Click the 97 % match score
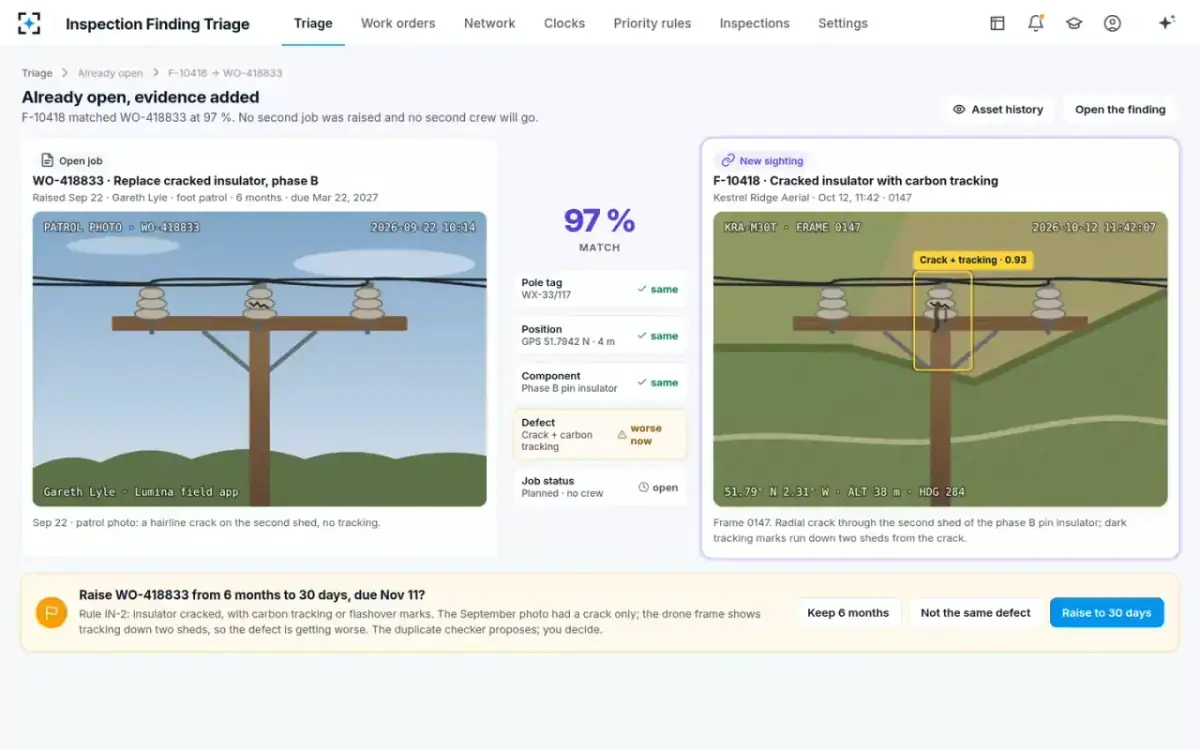 pyautogui.click(x=600, y=220)
